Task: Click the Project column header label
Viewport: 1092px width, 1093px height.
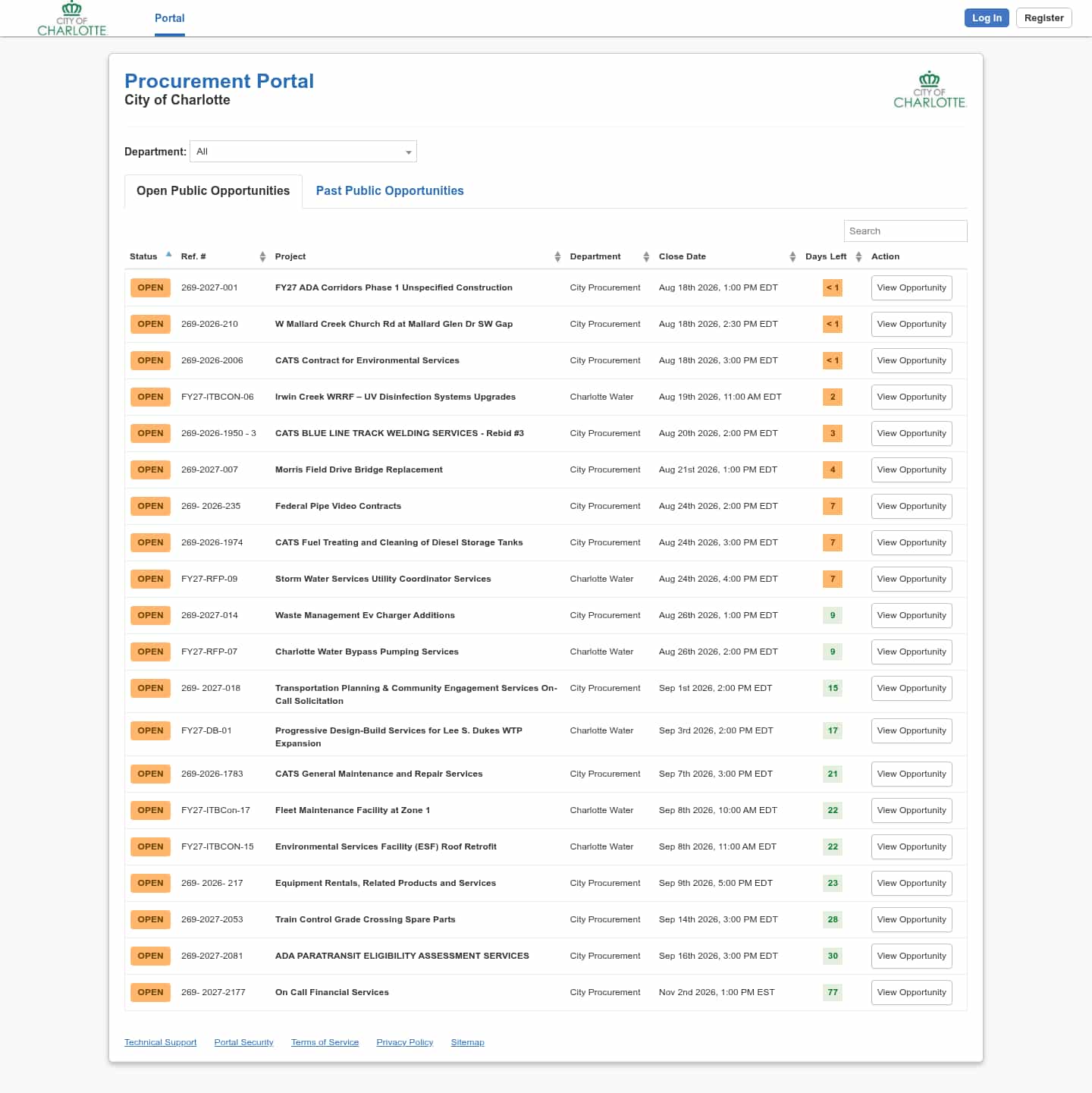Action: point(290,256)
